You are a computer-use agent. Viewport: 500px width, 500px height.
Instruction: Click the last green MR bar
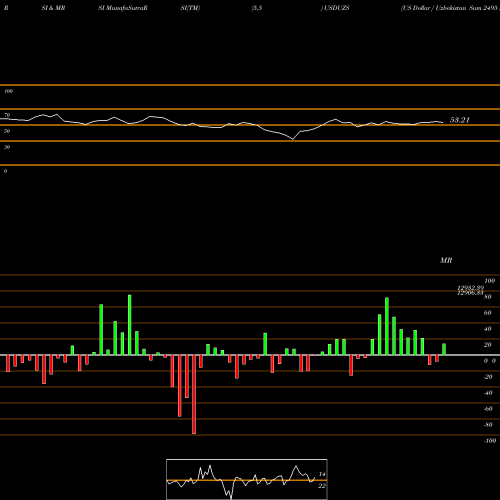point(444,349)
